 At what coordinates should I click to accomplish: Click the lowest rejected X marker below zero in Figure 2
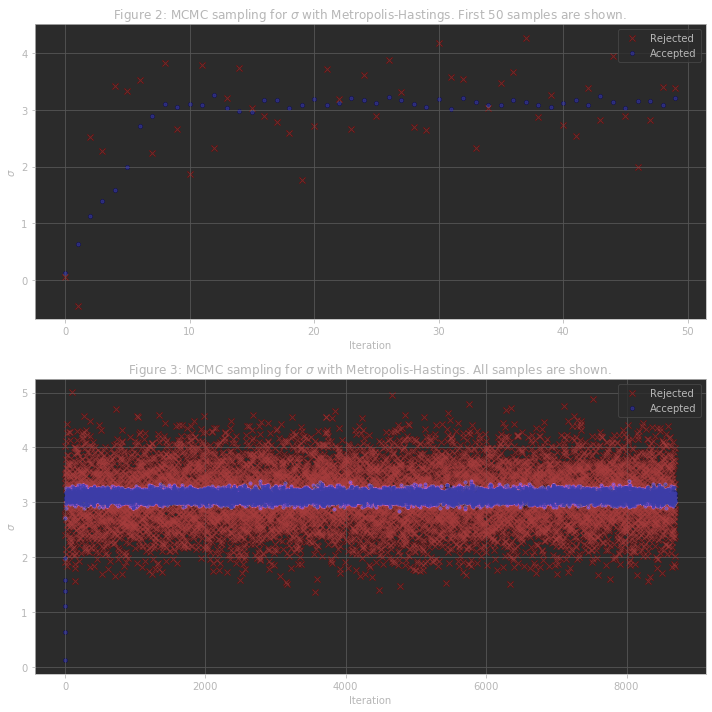(x=78, y=307)
